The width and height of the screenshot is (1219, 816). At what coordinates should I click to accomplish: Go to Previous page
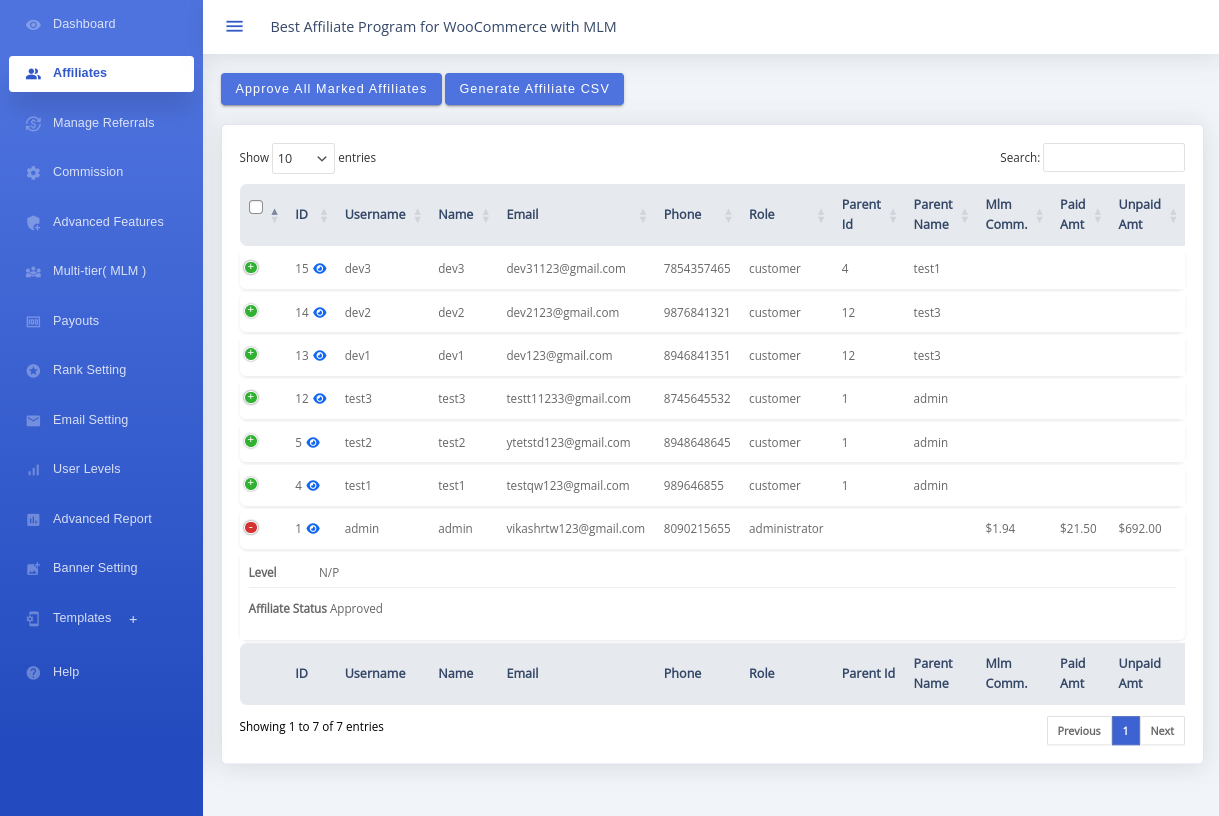1079,731
